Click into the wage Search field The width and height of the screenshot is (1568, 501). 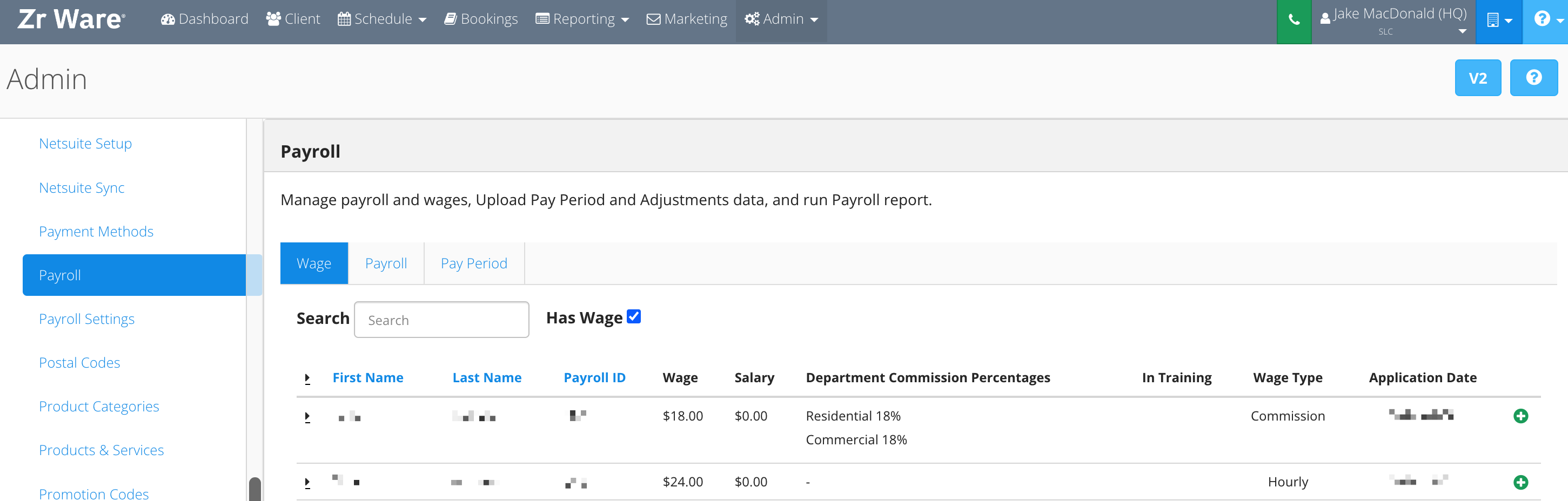(x=441, y=320)
